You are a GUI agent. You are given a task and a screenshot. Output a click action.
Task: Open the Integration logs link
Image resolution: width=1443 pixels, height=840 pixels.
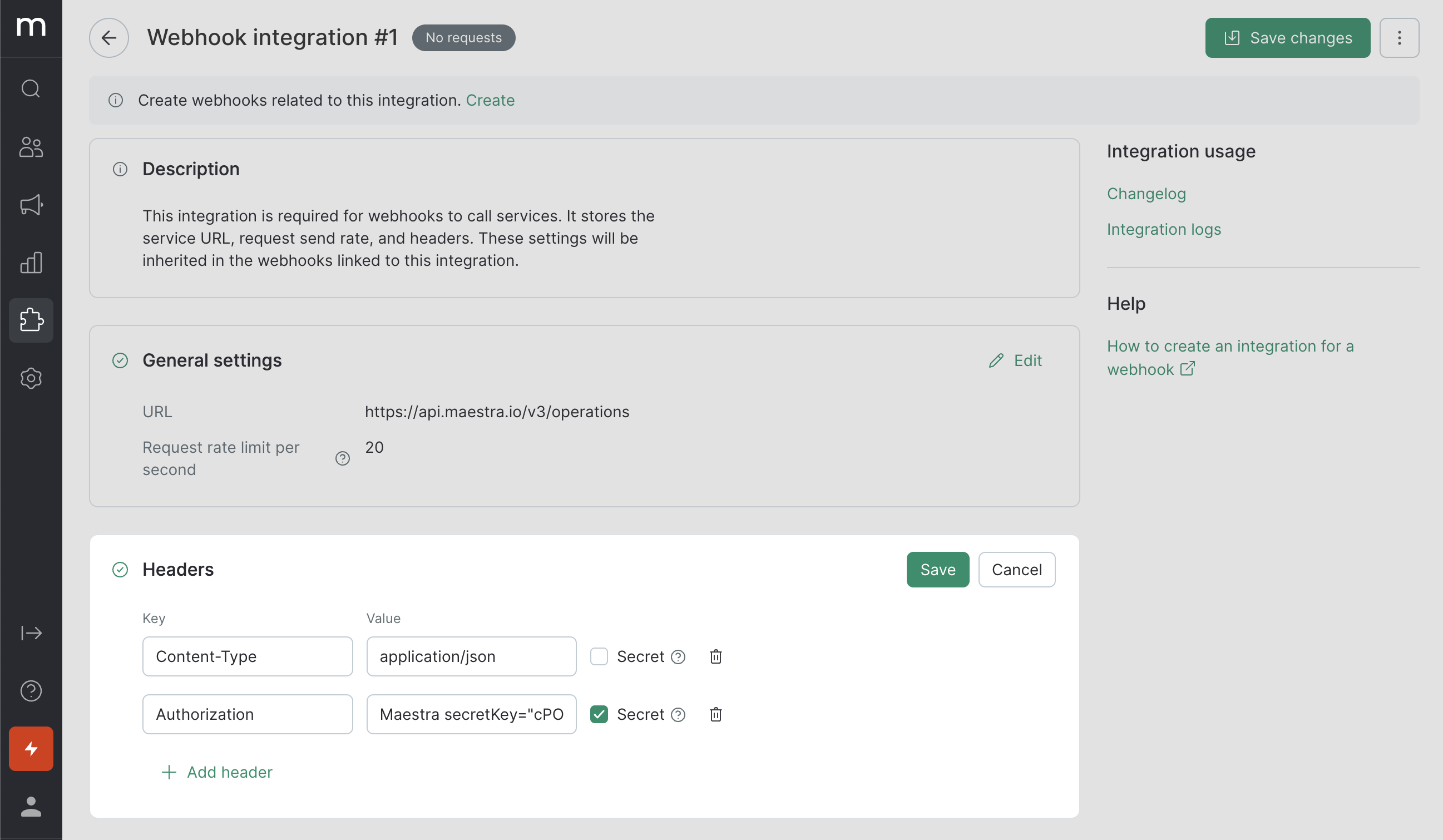pos(1164,230)
